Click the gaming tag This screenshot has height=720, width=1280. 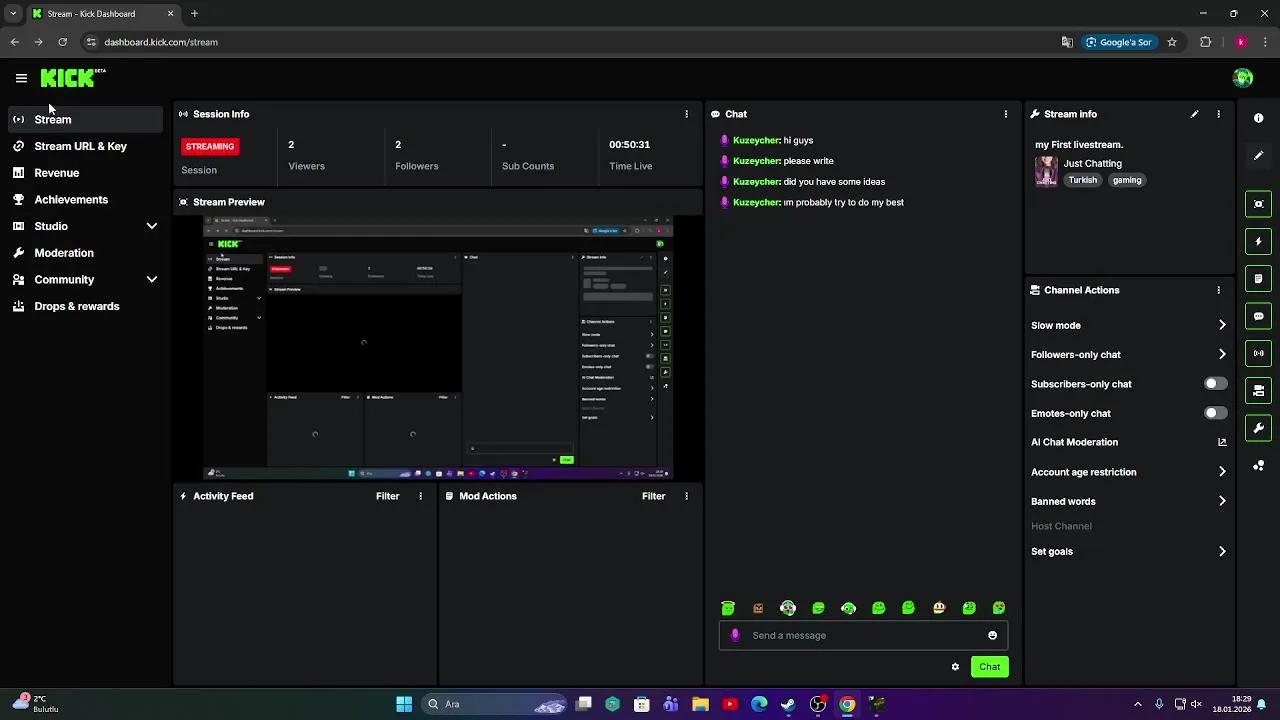click(1126, 180)
